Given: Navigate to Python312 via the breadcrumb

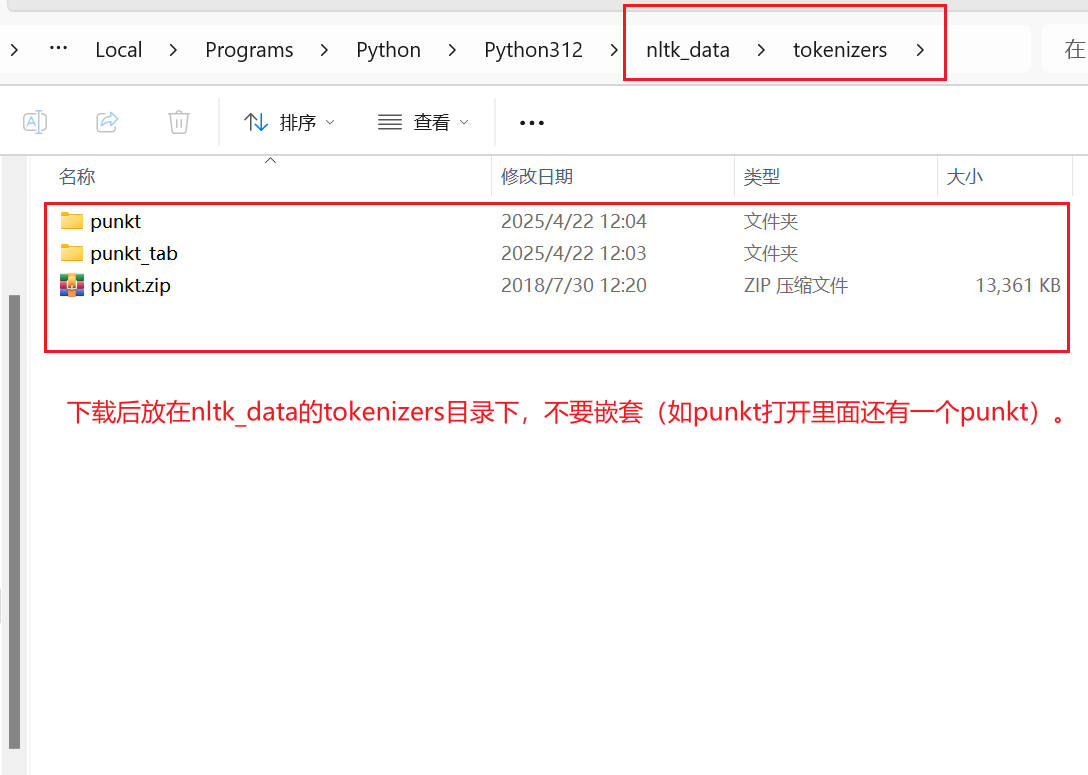Looking at the screenshot, I should (x=533, y=49).
